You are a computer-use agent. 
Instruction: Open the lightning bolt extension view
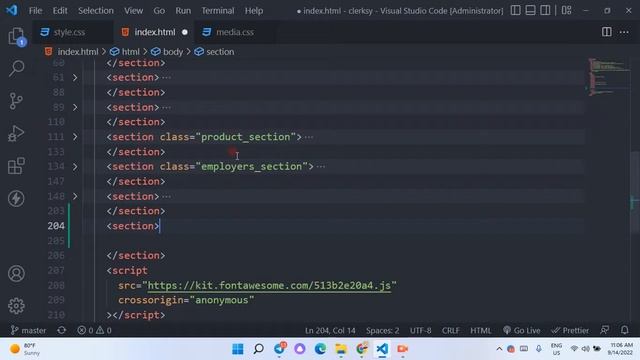click(16, 198)
